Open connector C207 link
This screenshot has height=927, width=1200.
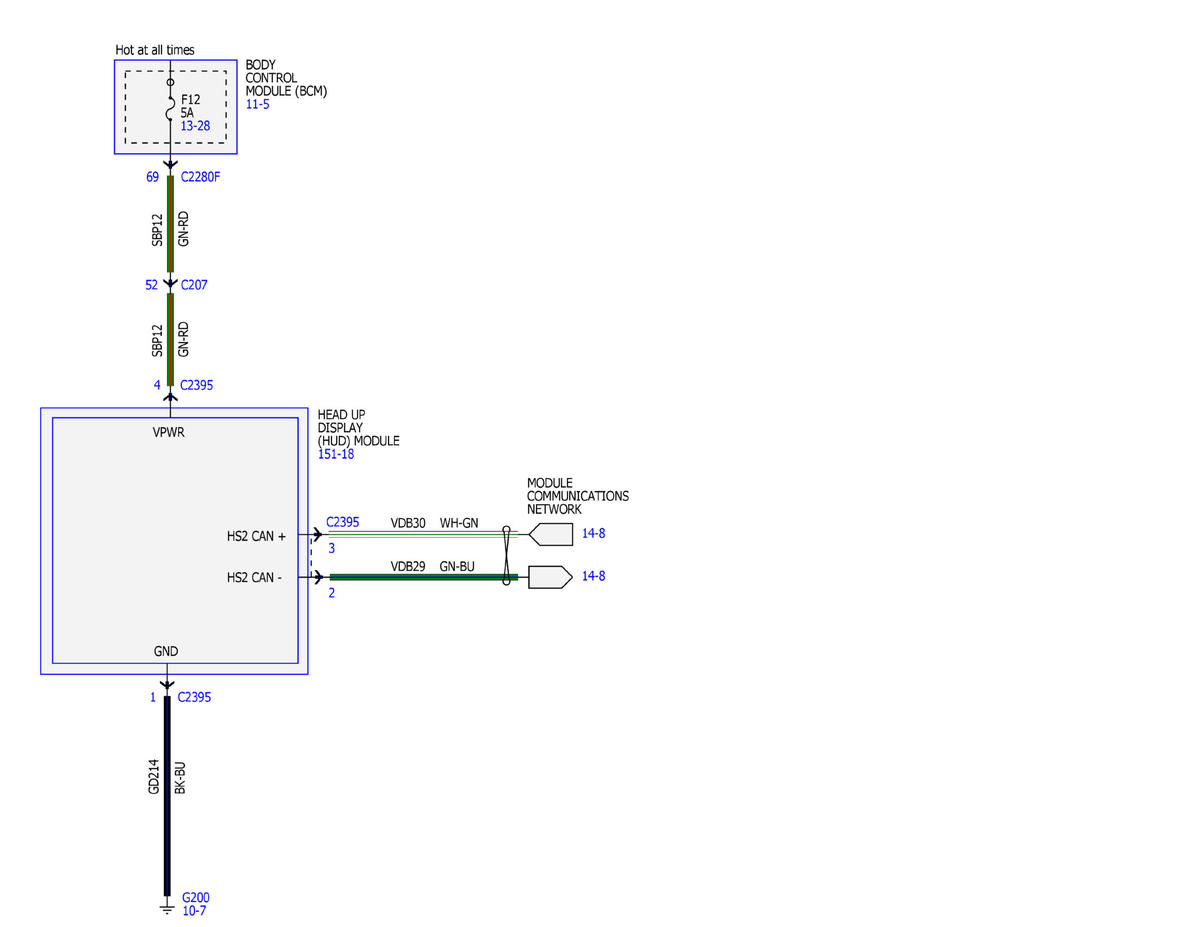pos(194,285)
